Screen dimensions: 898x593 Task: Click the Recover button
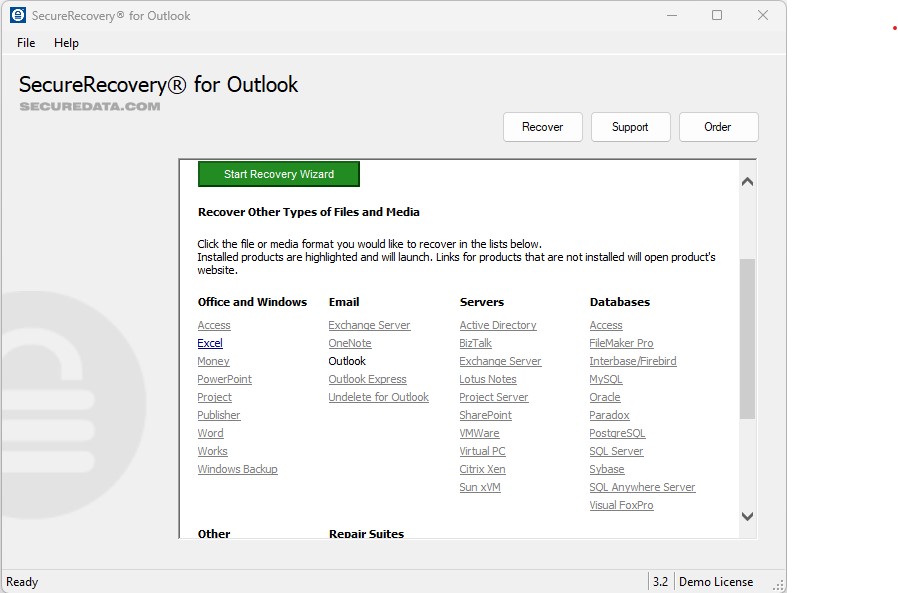click(x=542, y=127)
